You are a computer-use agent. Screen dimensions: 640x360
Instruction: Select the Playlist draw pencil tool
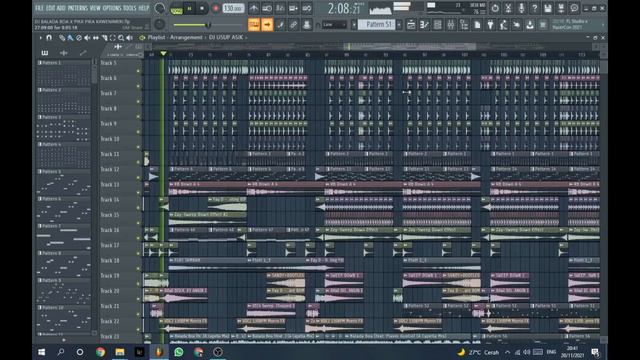62,38
